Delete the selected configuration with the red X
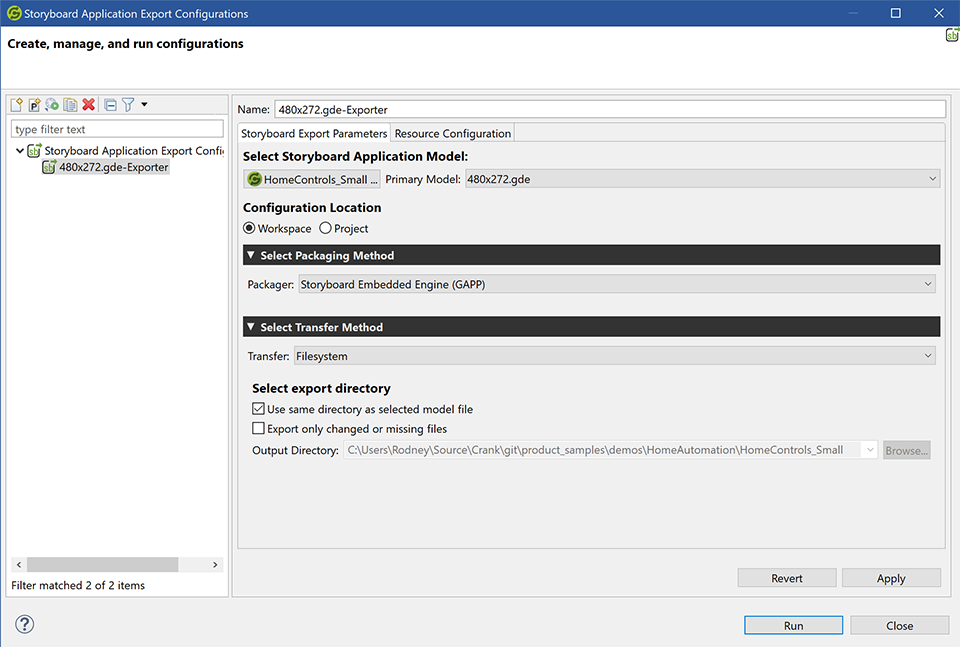 89,105
